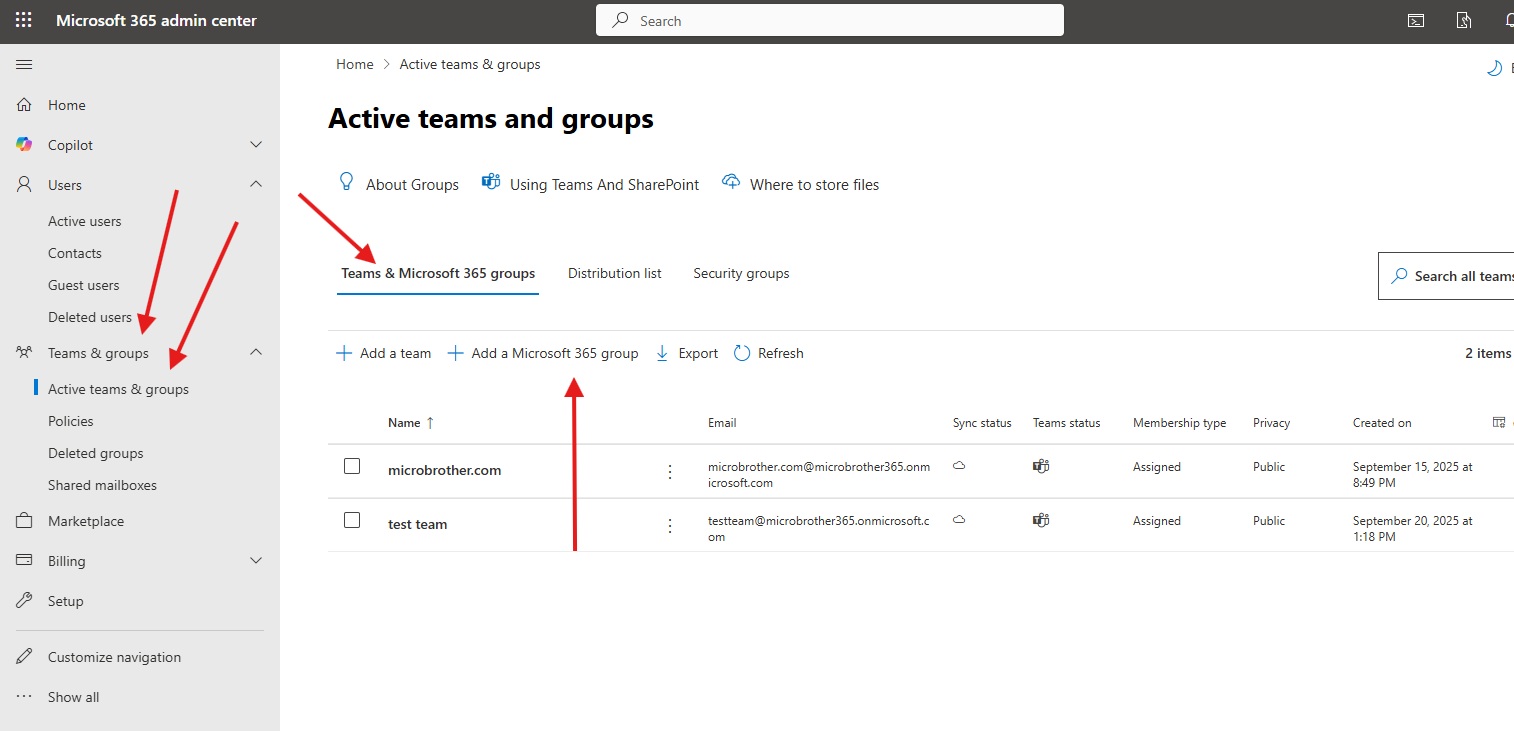
Task: Click the Refresh icon in toolbar
Action: (742, 353)
